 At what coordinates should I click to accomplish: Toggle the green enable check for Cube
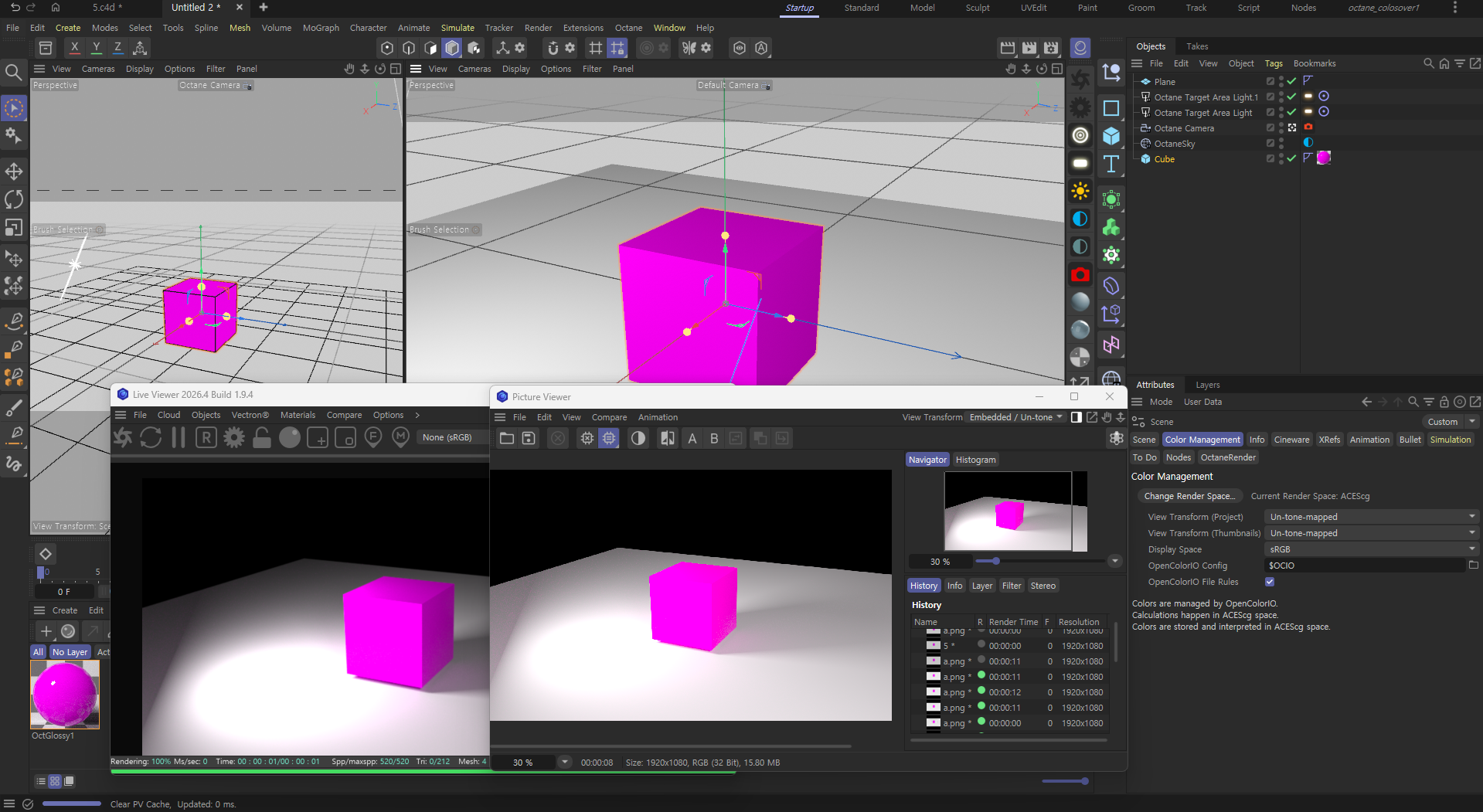[x=1291, y=158]
